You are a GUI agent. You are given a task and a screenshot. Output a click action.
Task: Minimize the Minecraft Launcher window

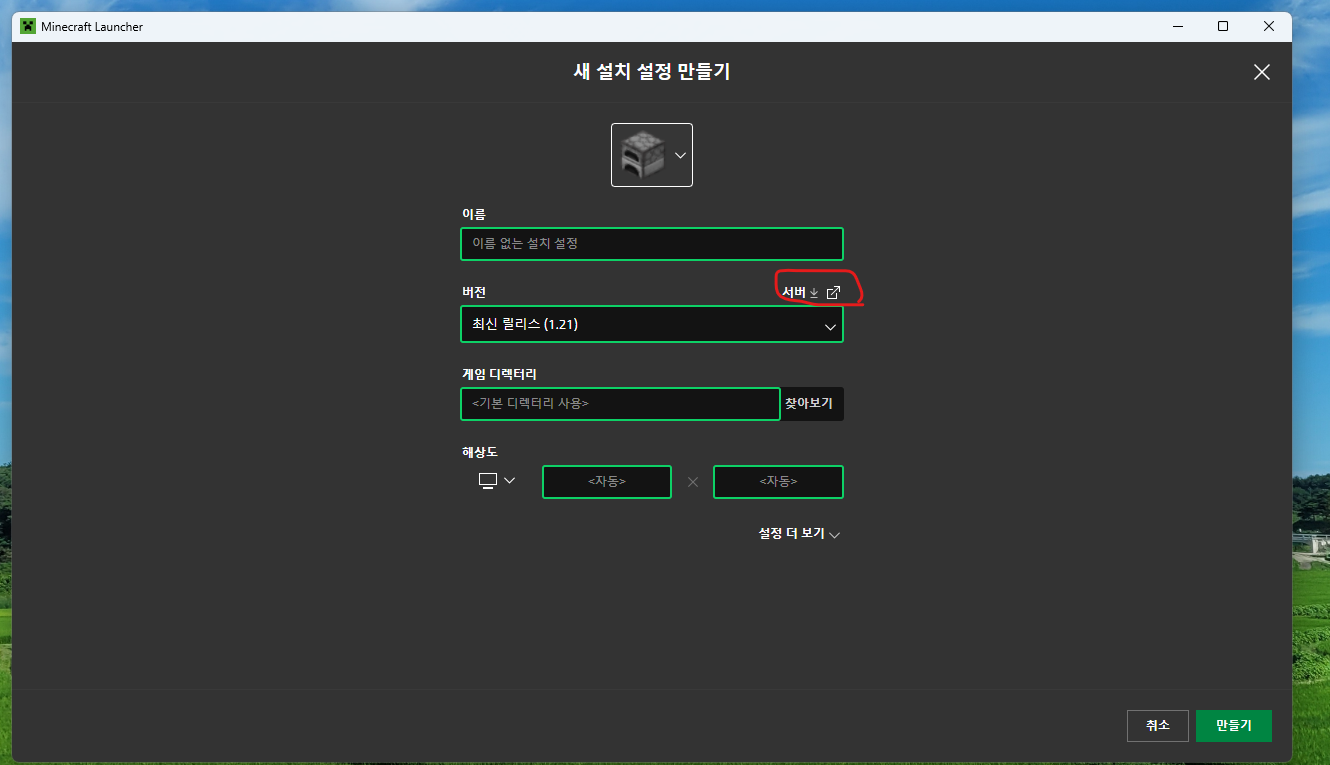click(1178, 26)
